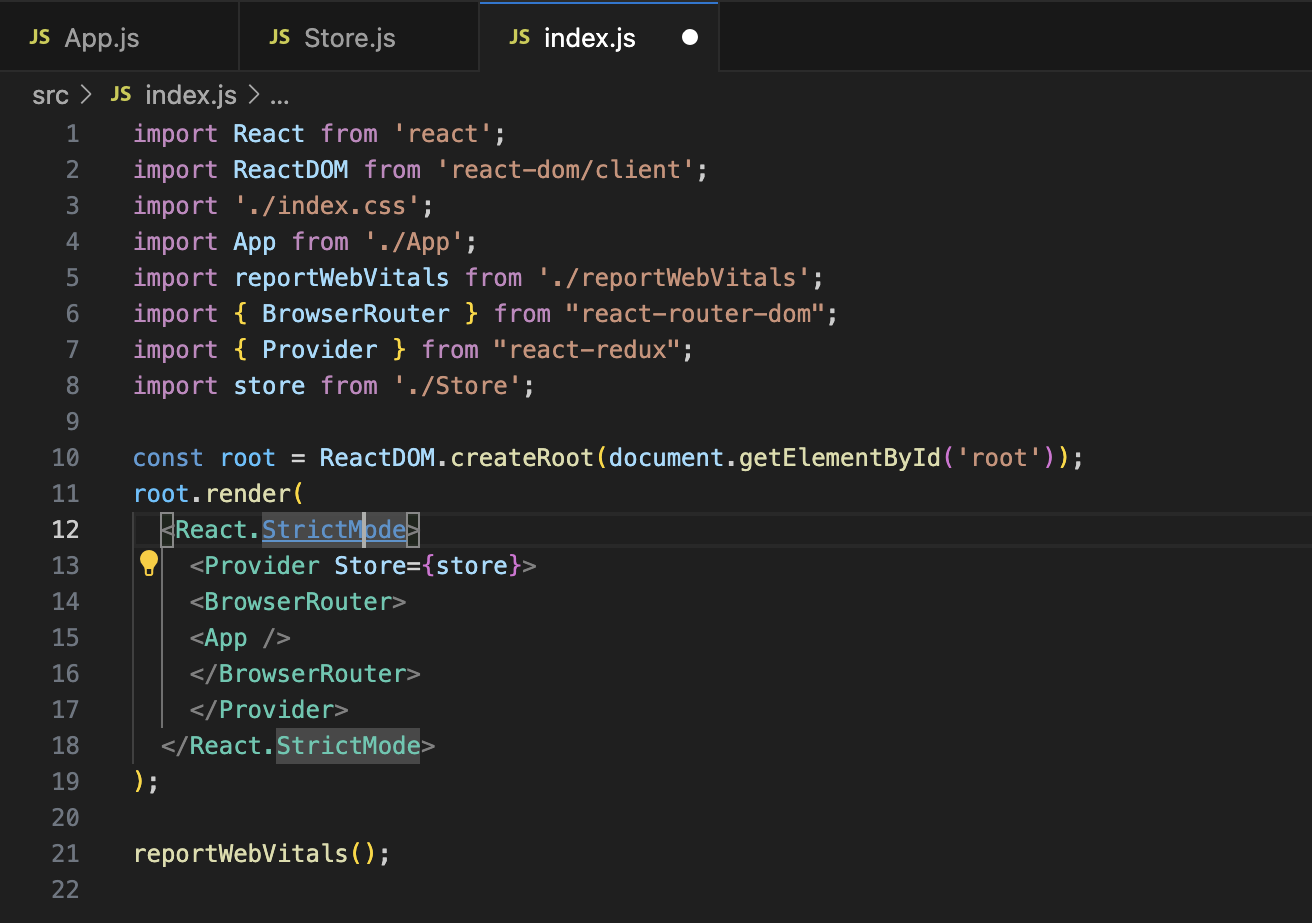Image resolution: width=1312 pixels, height=923 pixels.
Task: Click the unsaved changes dot on index.js tab
Action: (x=690, y=36)
